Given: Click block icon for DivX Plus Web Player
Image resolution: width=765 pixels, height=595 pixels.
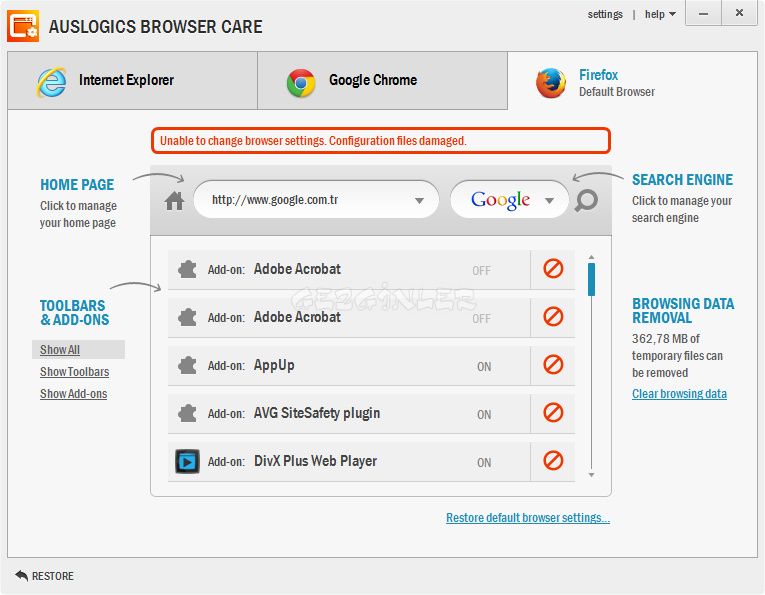Looking at the screenshot, I should [553, 461].
